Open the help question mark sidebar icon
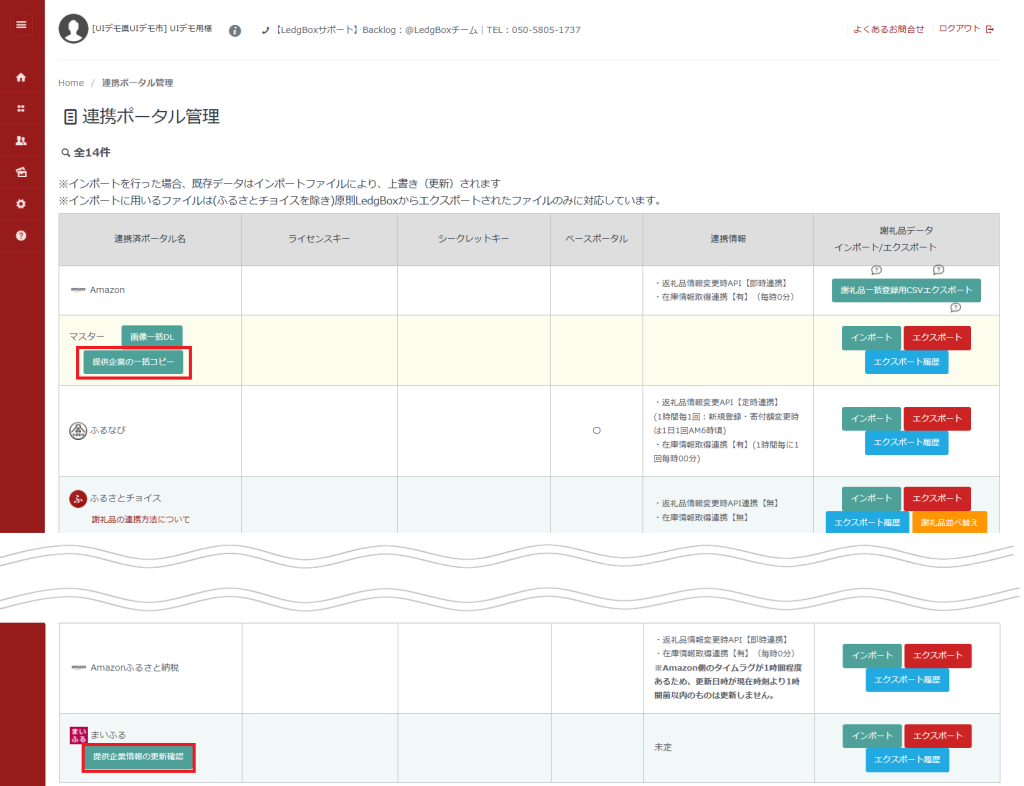The width and height of the screenshot is (1024, 786). coord(21,236)
